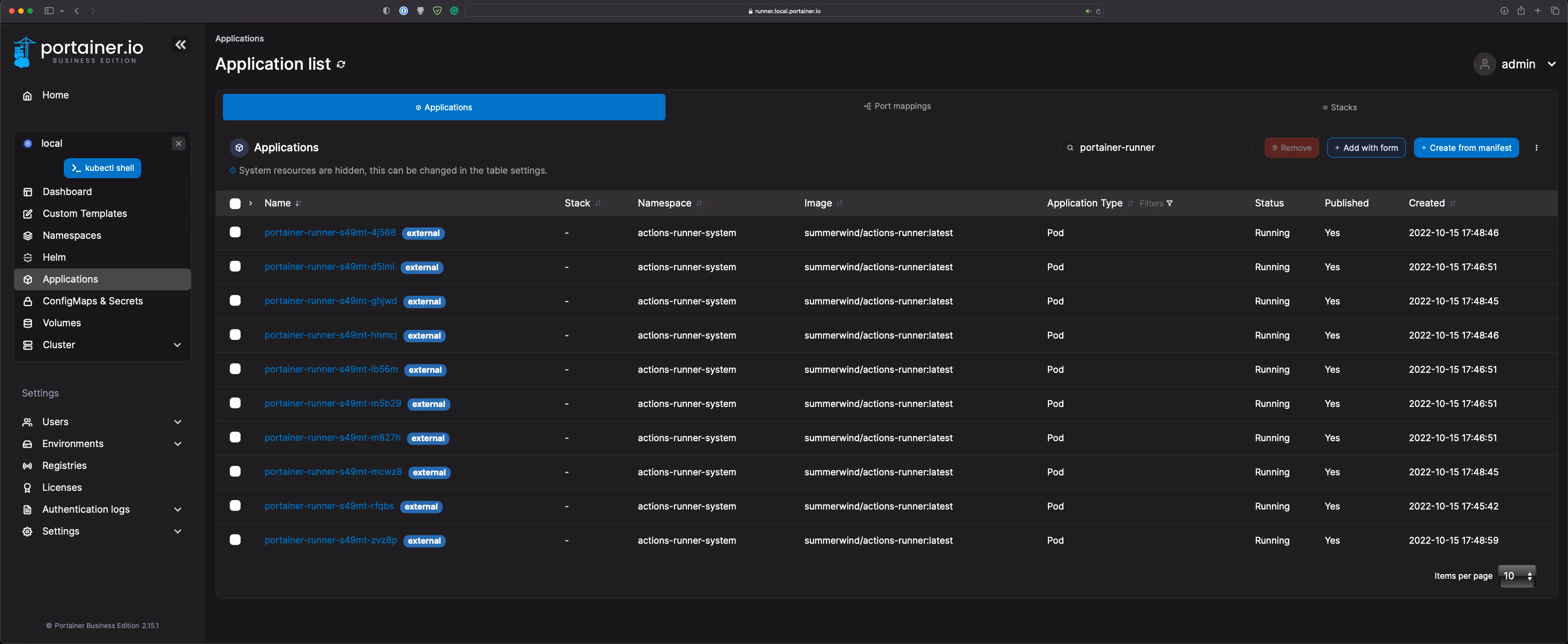Viewport: 1568px width, 644px height.
Task: Check the portainer-runner-s49mt-m5b29 row checkbox
Action: (x=235, y=403)
